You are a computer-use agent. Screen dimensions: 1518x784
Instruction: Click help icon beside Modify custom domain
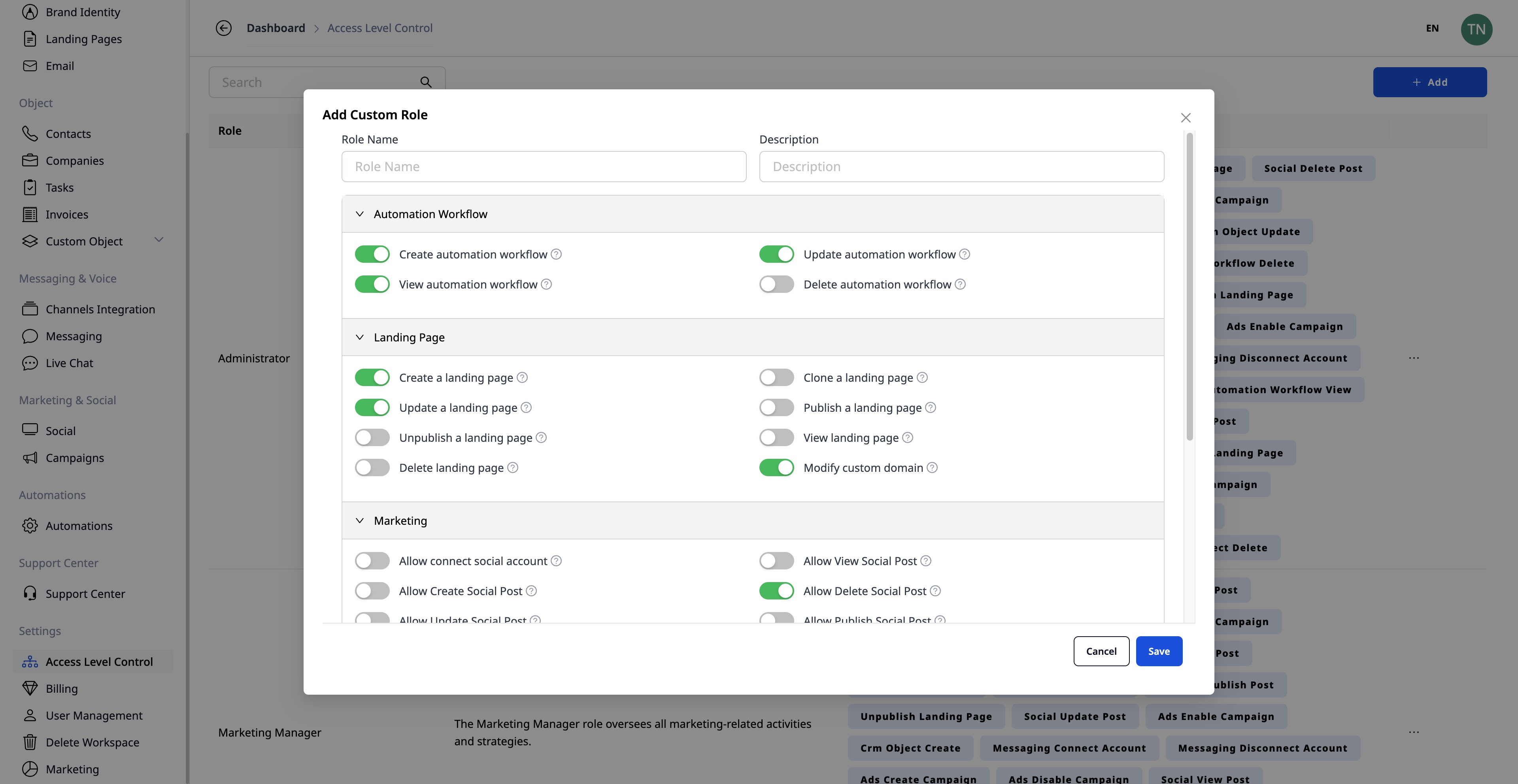tap(932, 468)
